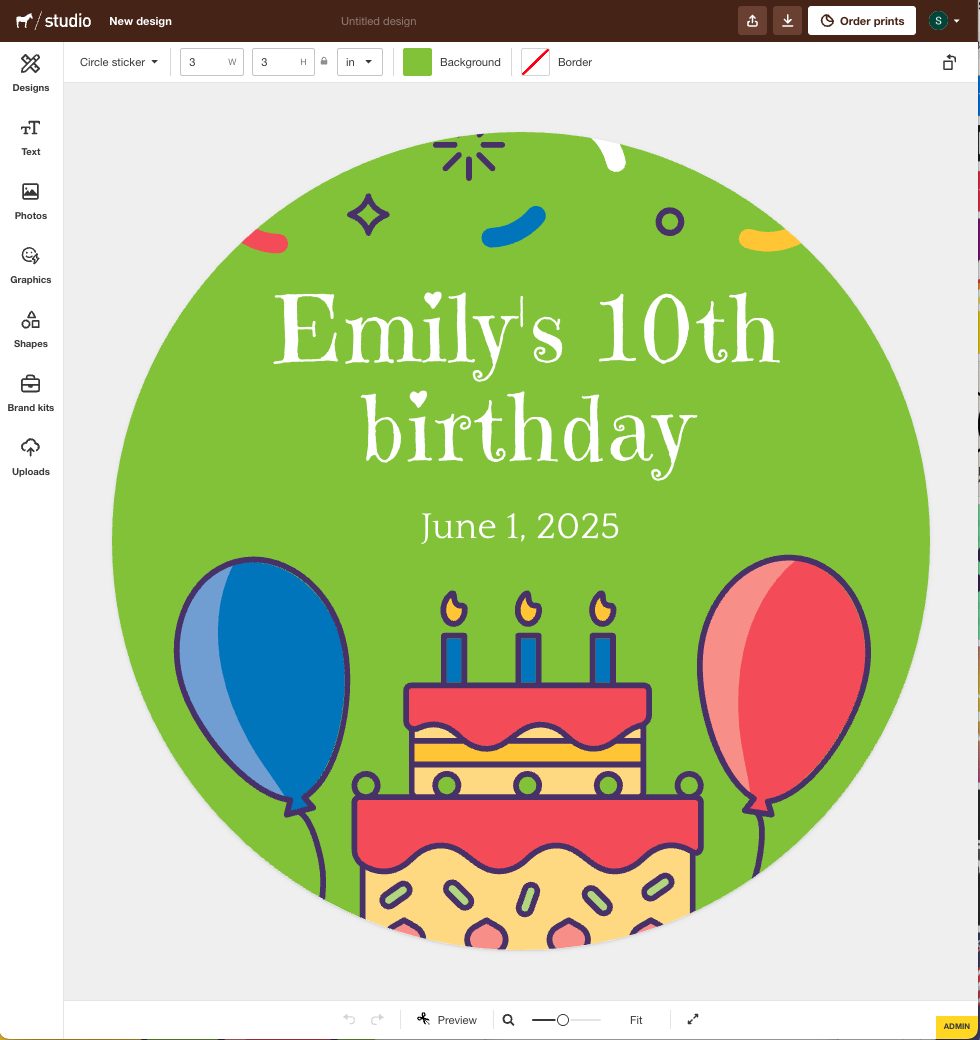
Task: Open the Graphics panel
Action: (x=30, y=265)
